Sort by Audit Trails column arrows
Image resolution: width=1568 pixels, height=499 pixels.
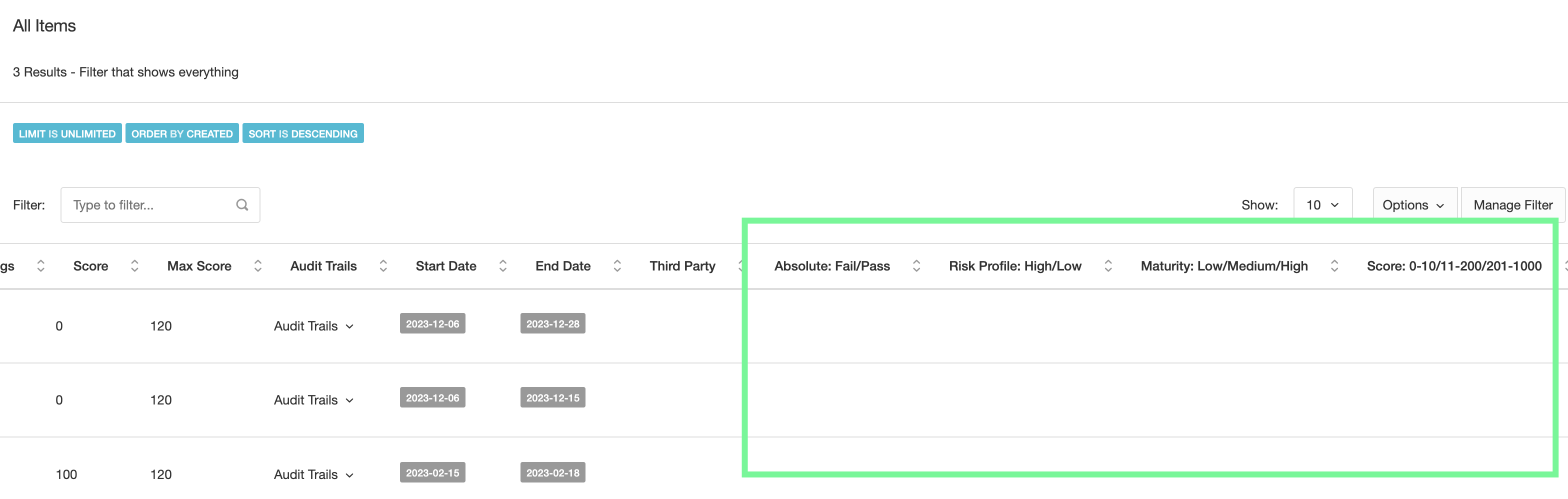(x=383, y=266)
